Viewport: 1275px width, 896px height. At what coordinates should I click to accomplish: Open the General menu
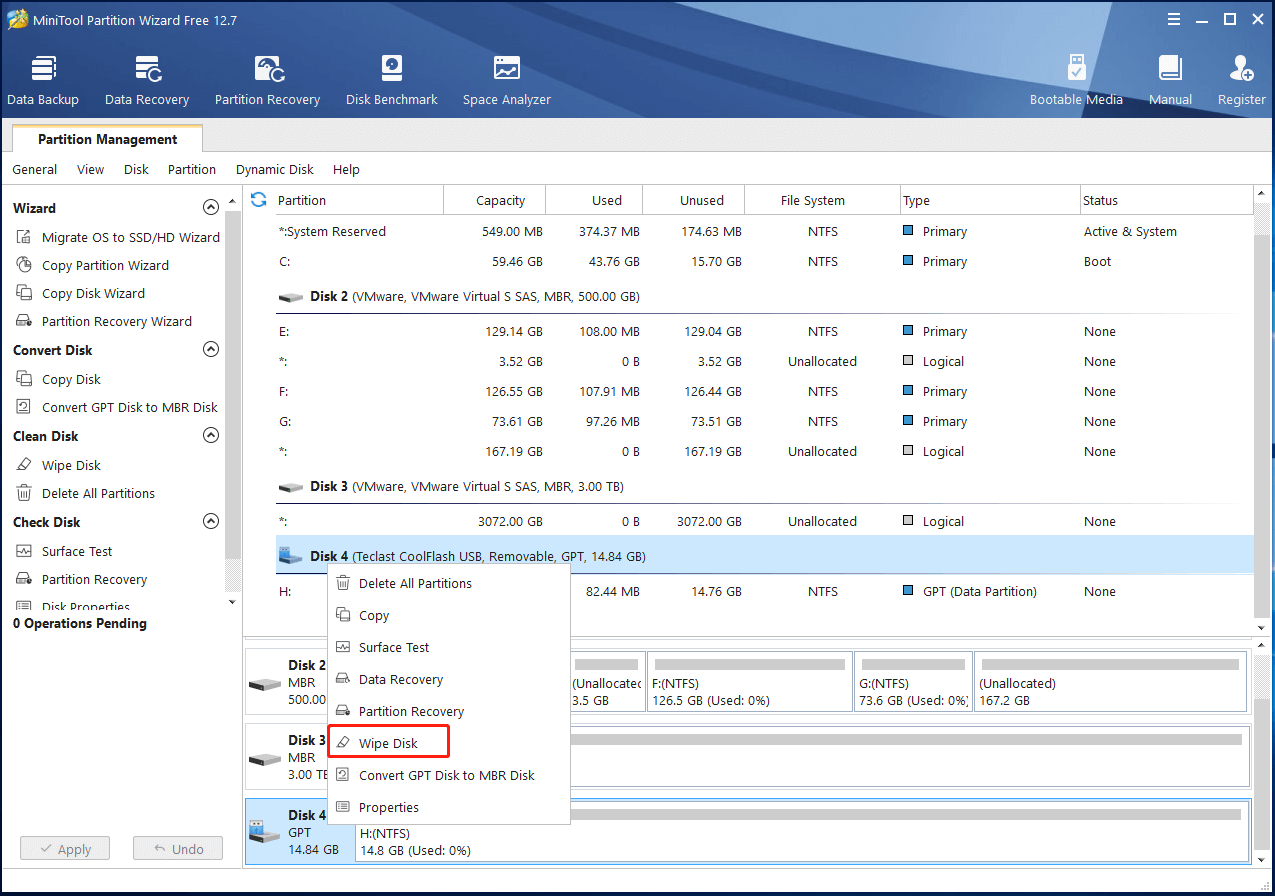tap(34, 169)
